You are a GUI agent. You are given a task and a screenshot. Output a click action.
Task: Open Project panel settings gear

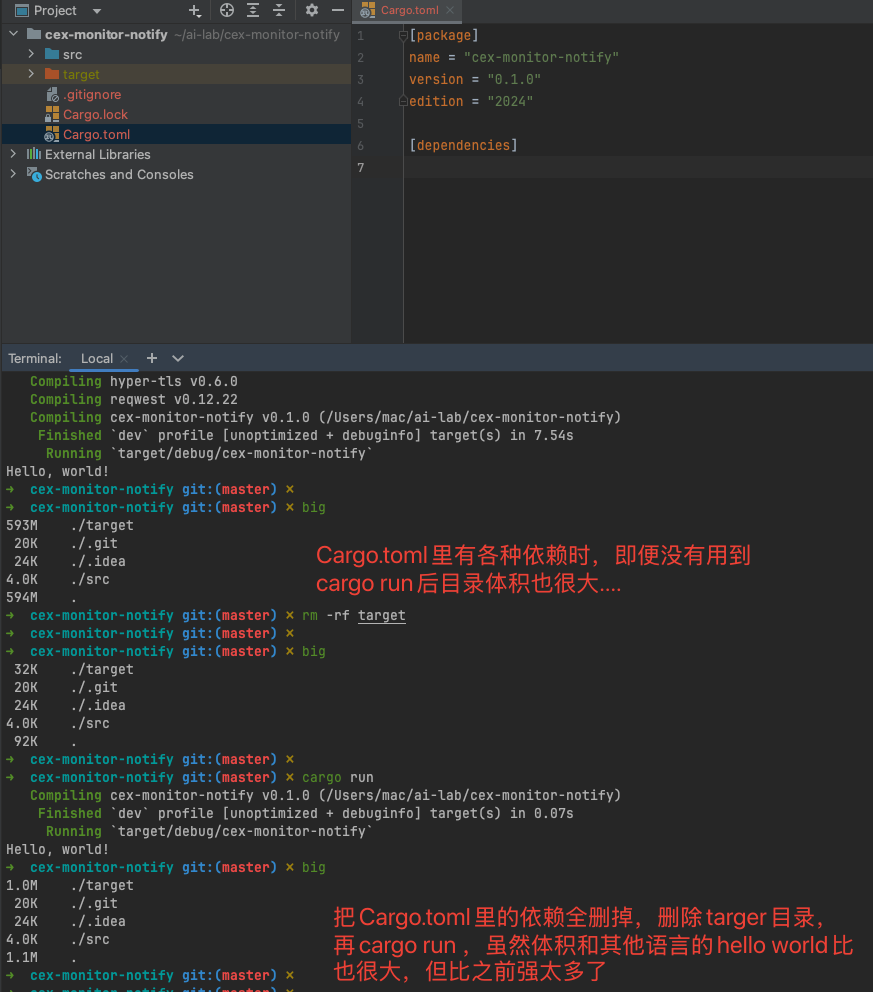coord(312,11)
